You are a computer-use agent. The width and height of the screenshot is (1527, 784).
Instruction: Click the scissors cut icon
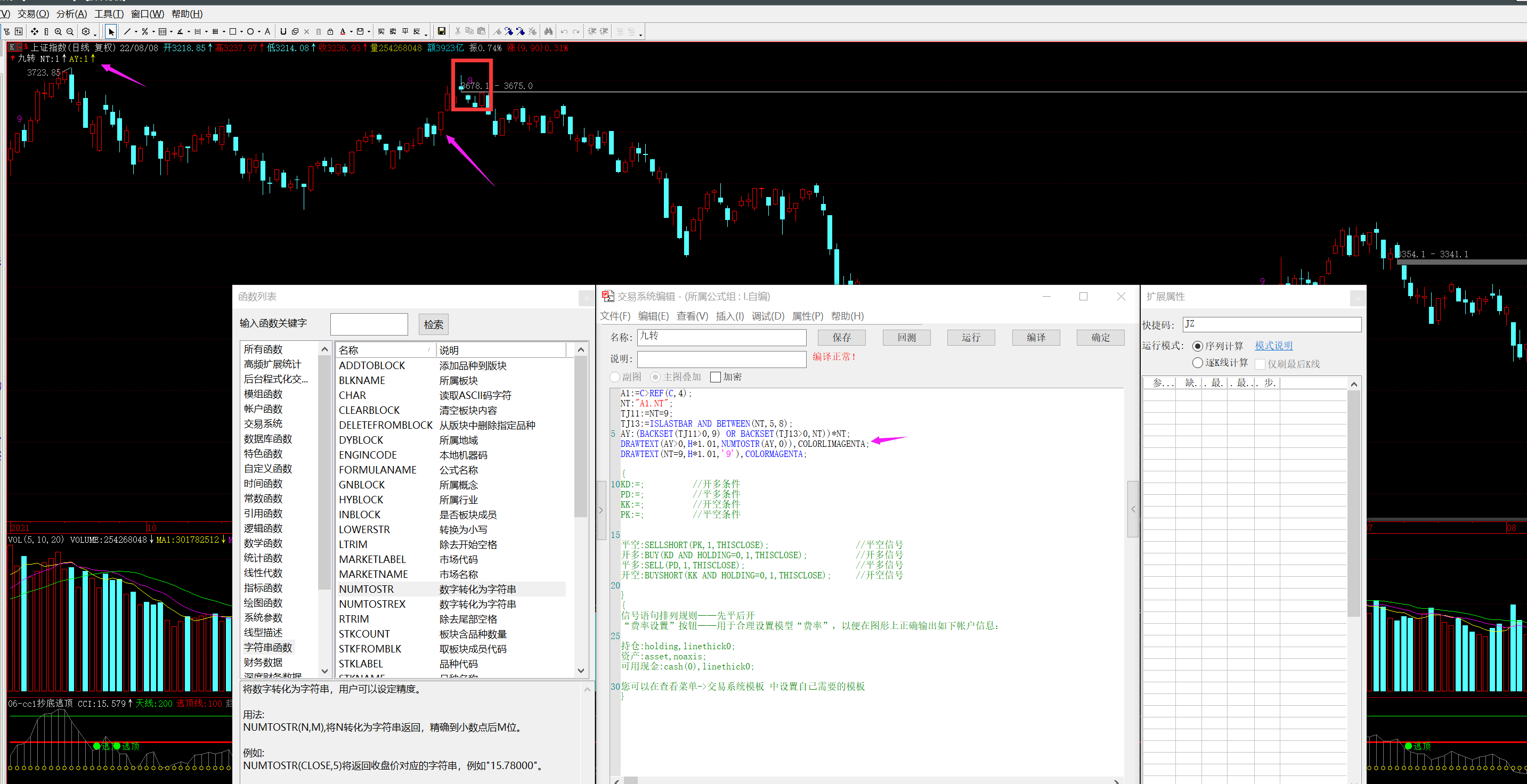tap(458, 31)
